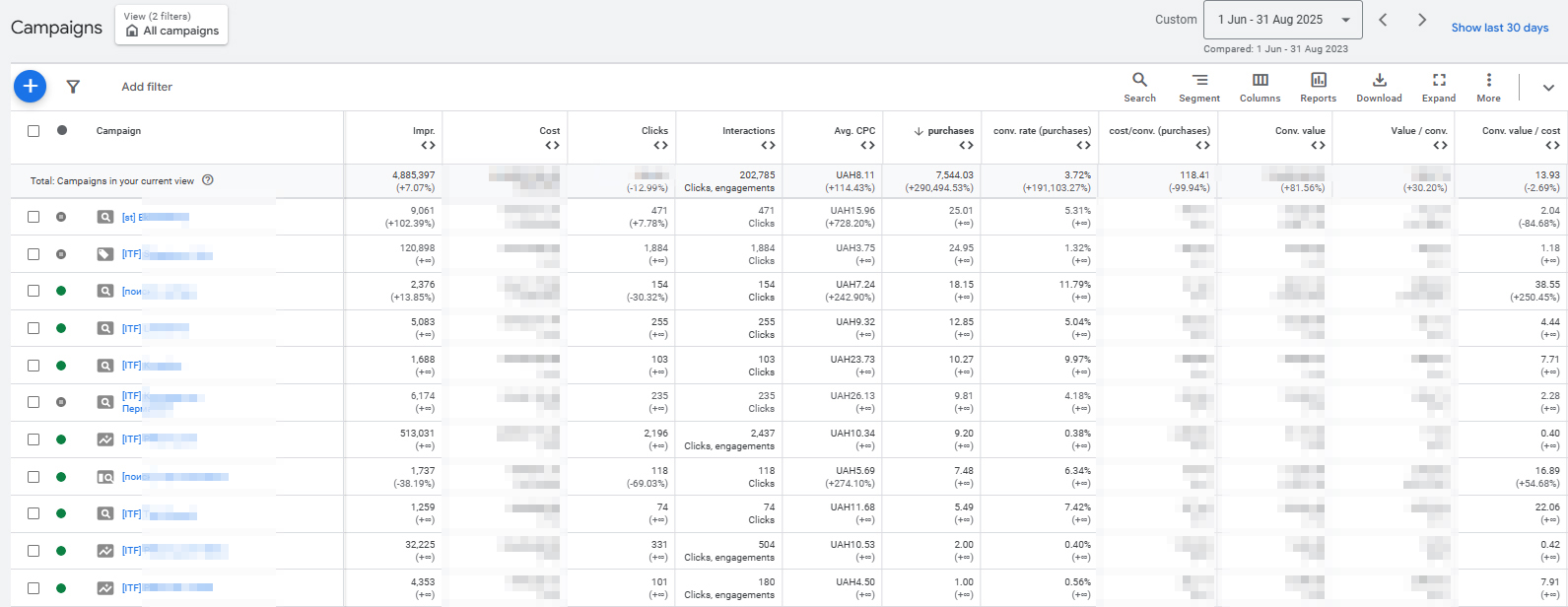The width and height of the screenshot is (1568, 607).
Task: Open the All campaigns view selector
Action: pos(171,25)
